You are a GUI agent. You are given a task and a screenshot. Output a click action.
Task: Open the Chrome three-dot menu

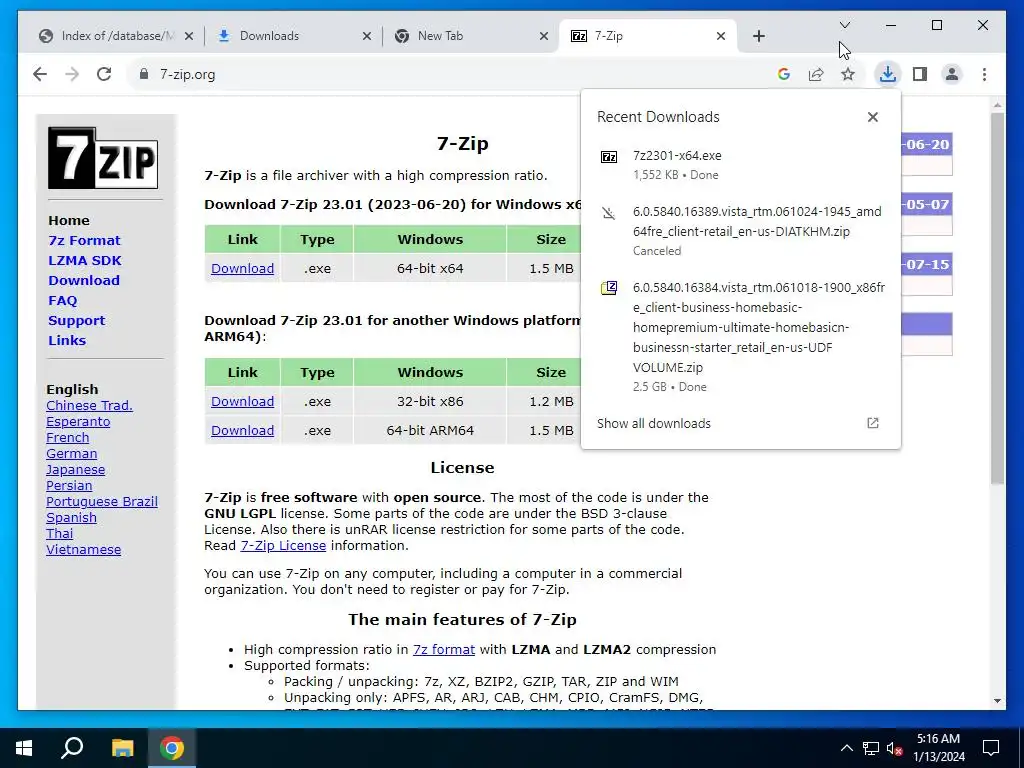[x=984, y=74]
